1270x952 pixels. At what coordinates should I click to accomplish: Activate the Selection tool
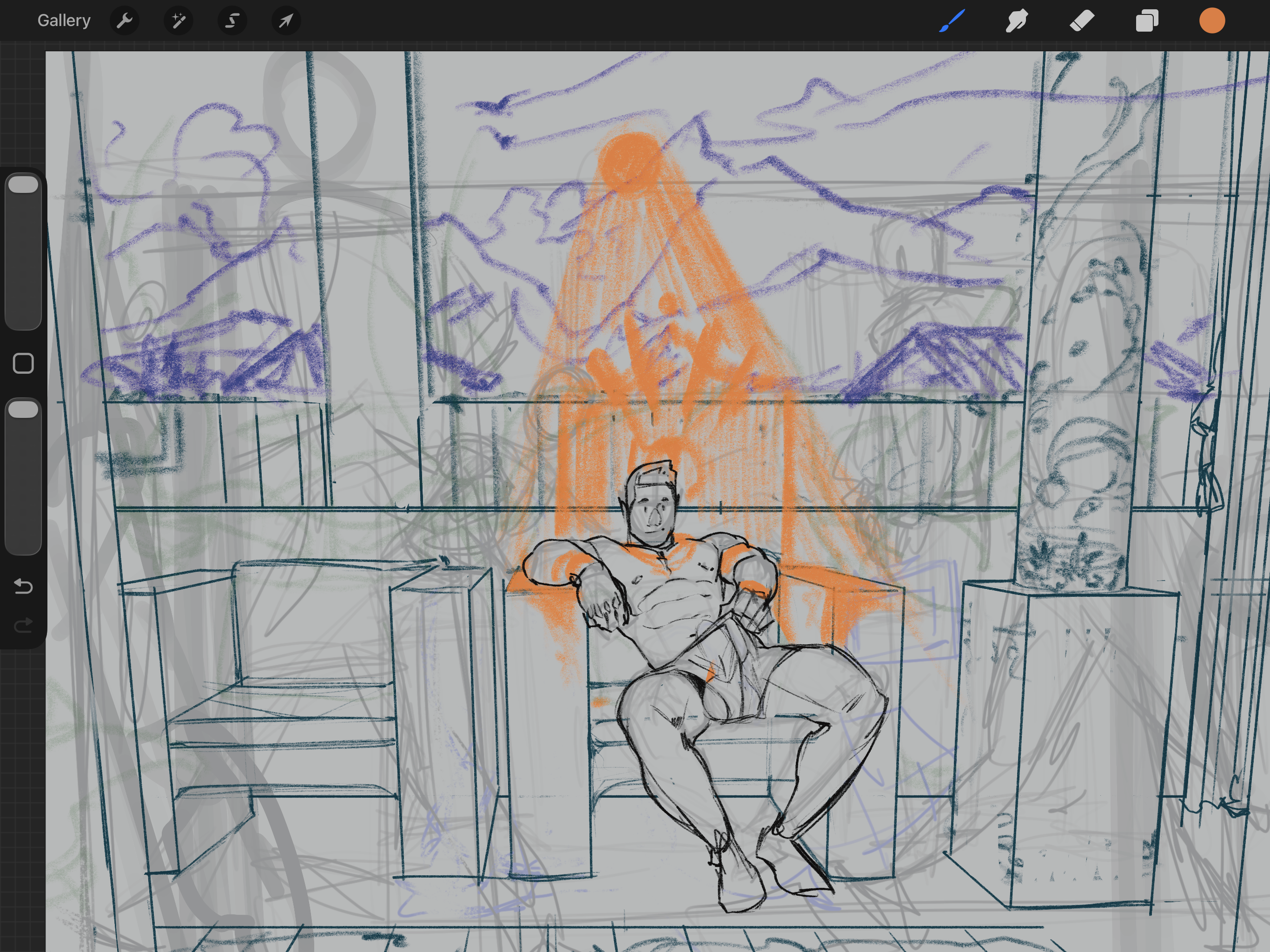coord(232,20)
